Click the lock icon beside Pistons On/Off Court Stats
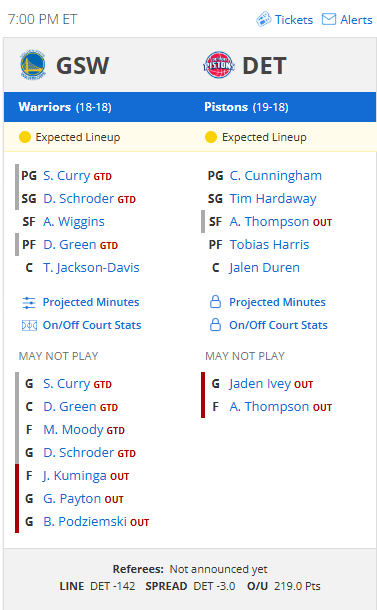377x610 pixels. (215, 325)
